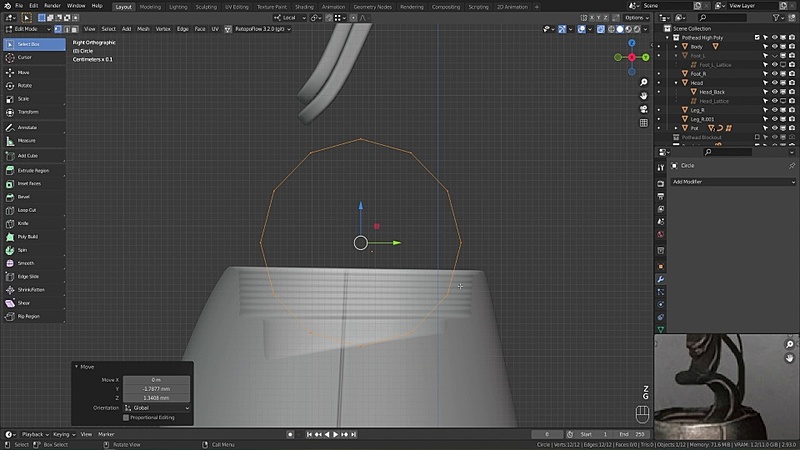800x450 pixels.
Task: Open Global orientation dropdown in Move panel
Action: (x=157, y=408)
